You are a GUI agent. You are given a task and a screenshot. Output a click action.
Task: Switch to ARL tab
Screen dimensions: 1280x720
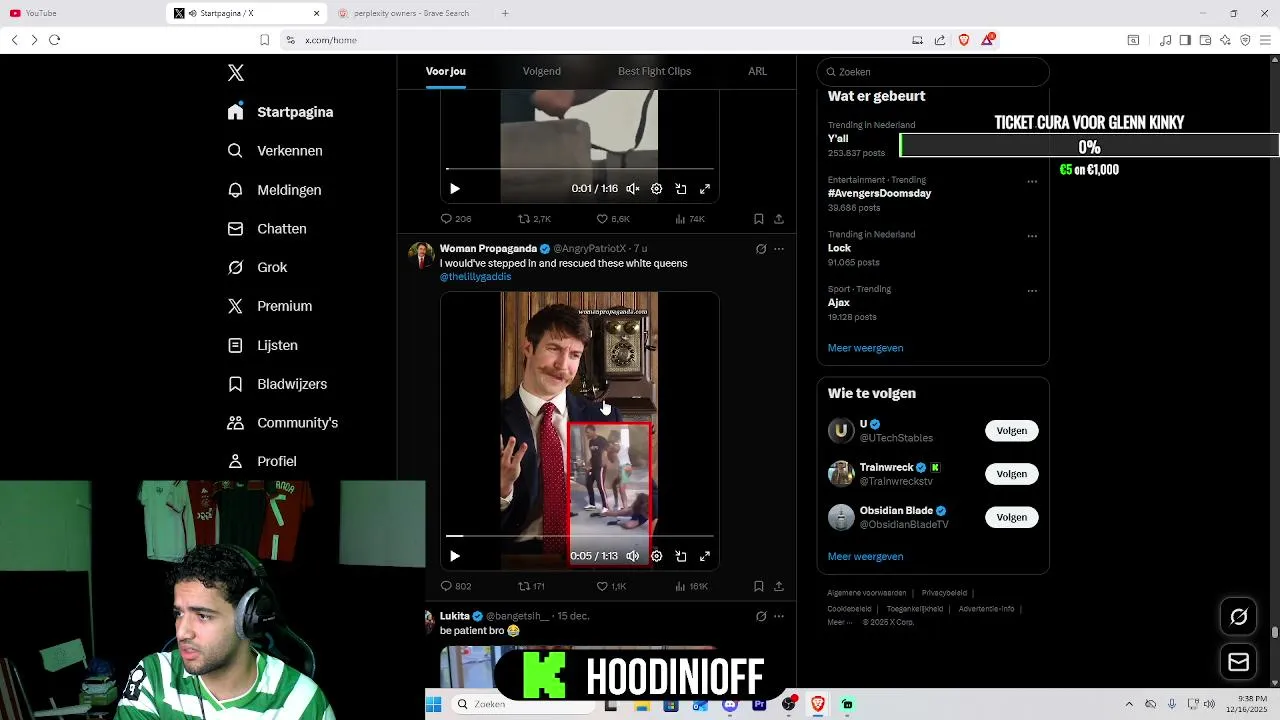[757, 71]
